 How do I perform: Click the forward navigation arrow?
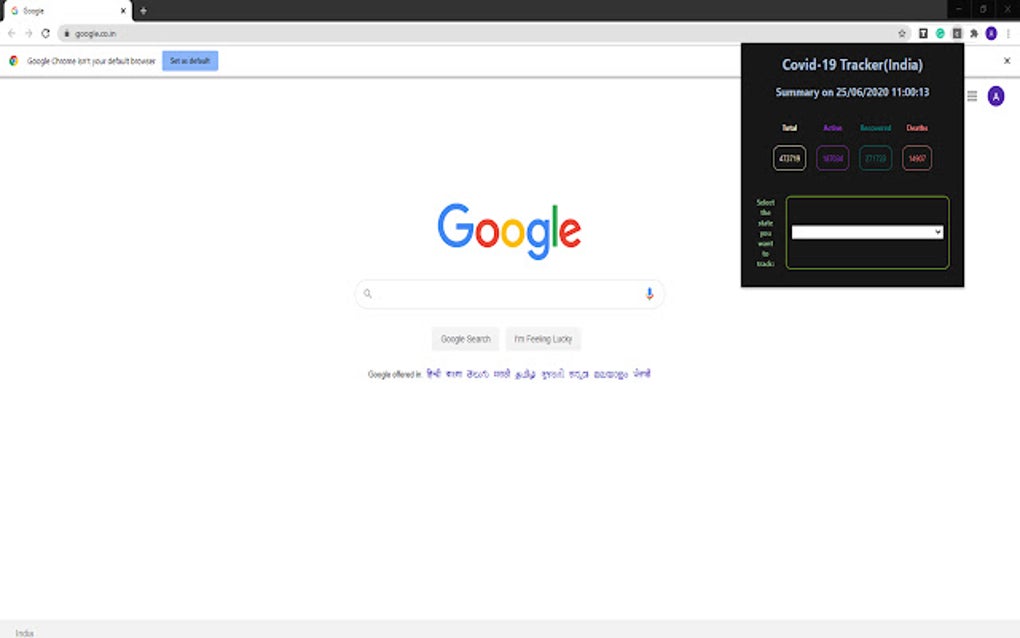click(27, 31)
